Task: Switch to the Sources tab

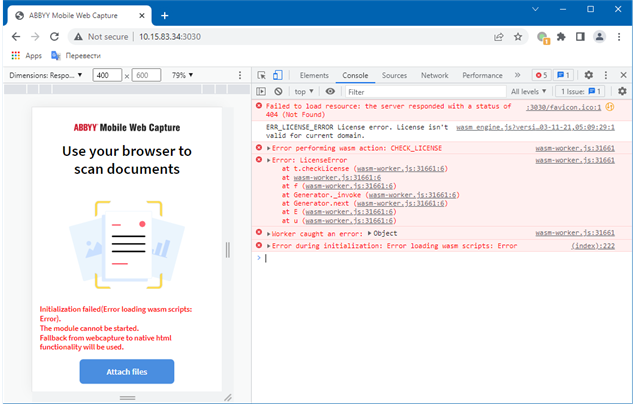Action: tap(394, 75)
